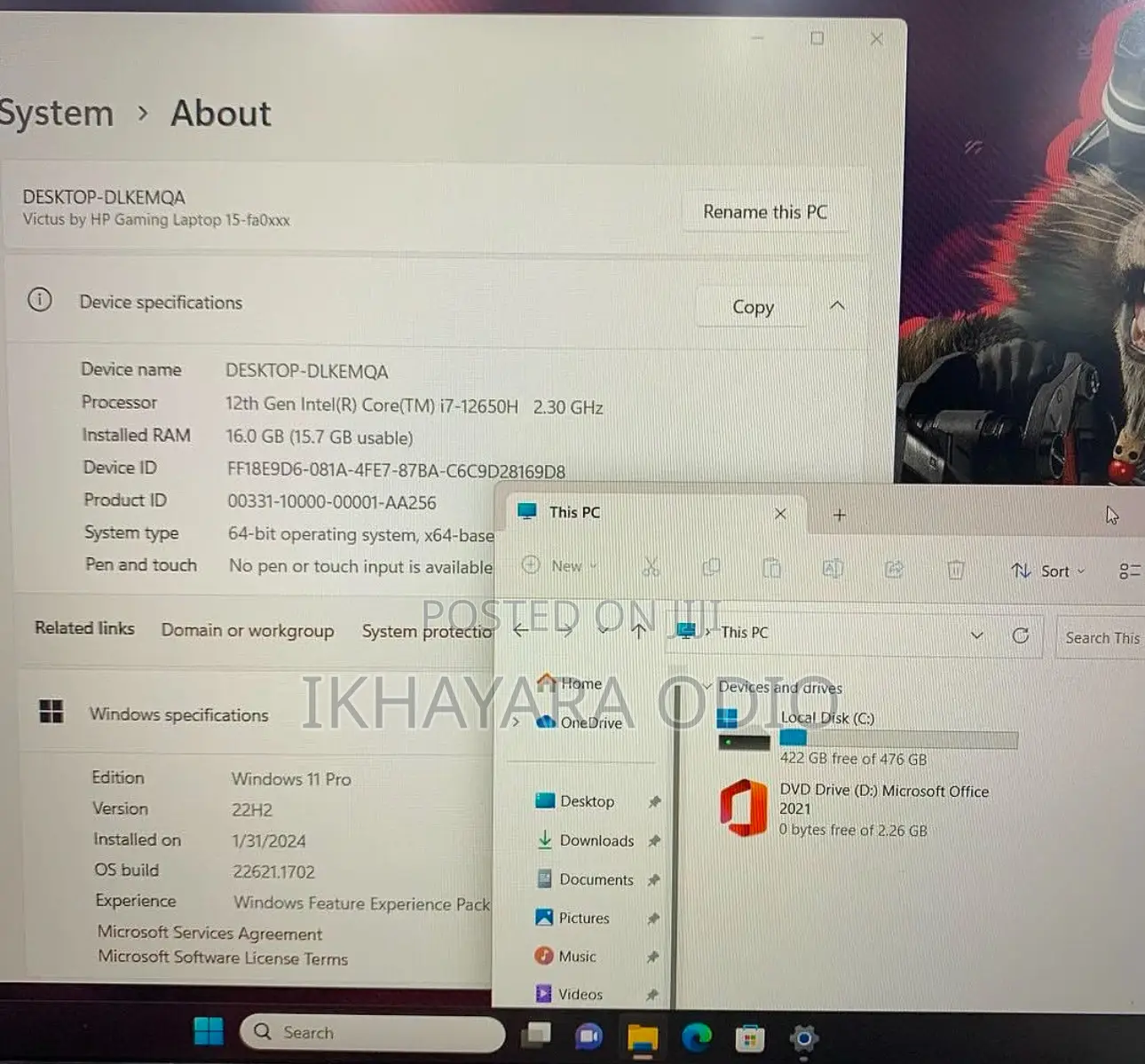Open Settings gear in the taskbar
The width and height of the screenshot is (1145, 1064).
point(803,1038)
